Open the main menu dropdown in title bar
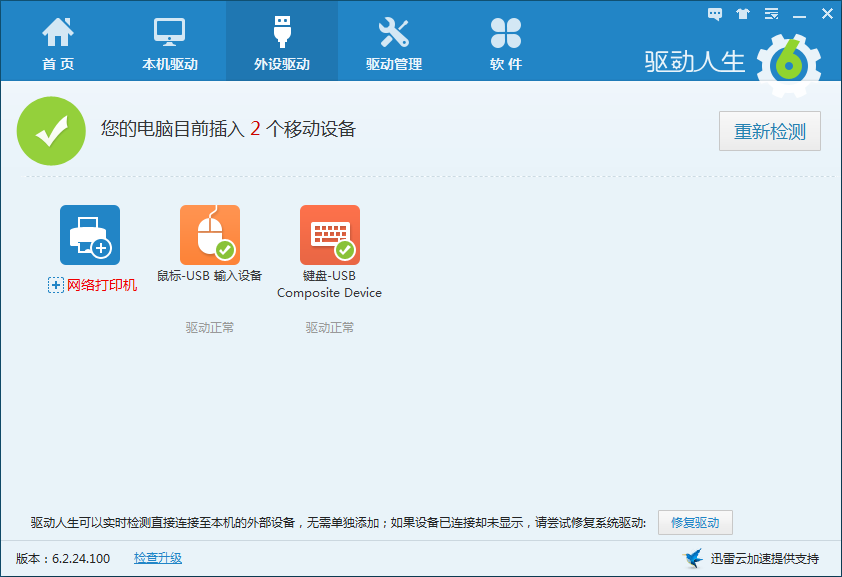The width and height of the screenshot is (842, 577). coord(771,14)
